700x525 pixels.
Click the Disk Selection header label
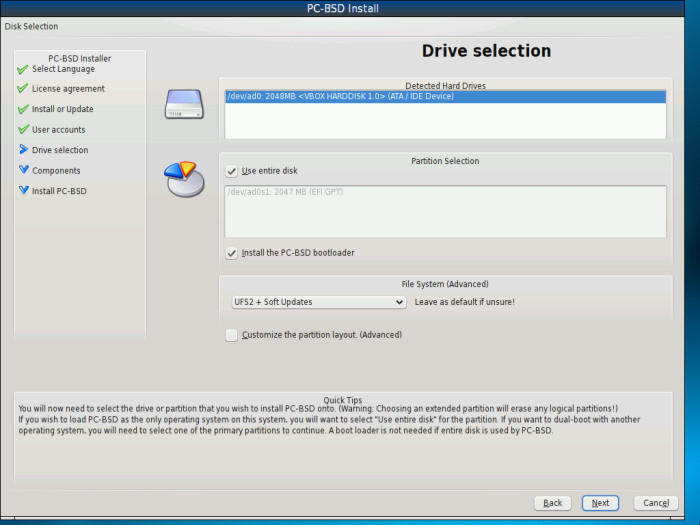[31, 26]
